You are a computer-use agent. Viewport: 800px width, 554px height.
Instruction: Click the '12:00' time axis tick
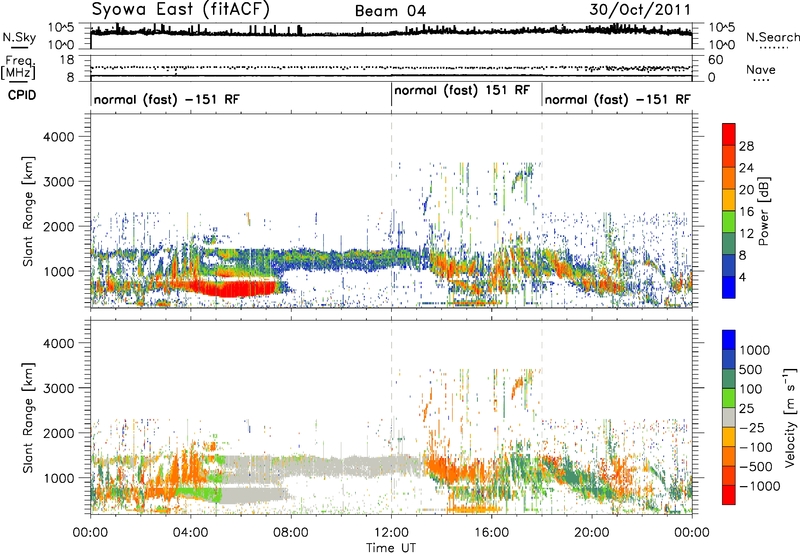[391, 533]
